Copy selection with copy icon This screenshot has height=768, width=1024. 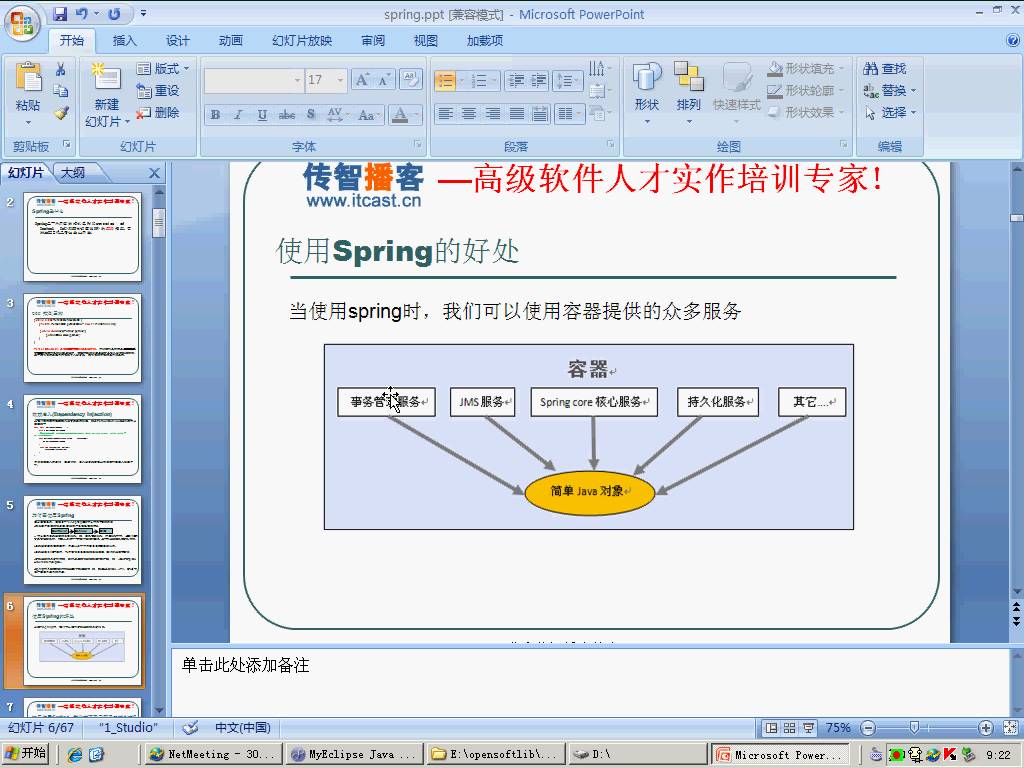click(61, 90)
